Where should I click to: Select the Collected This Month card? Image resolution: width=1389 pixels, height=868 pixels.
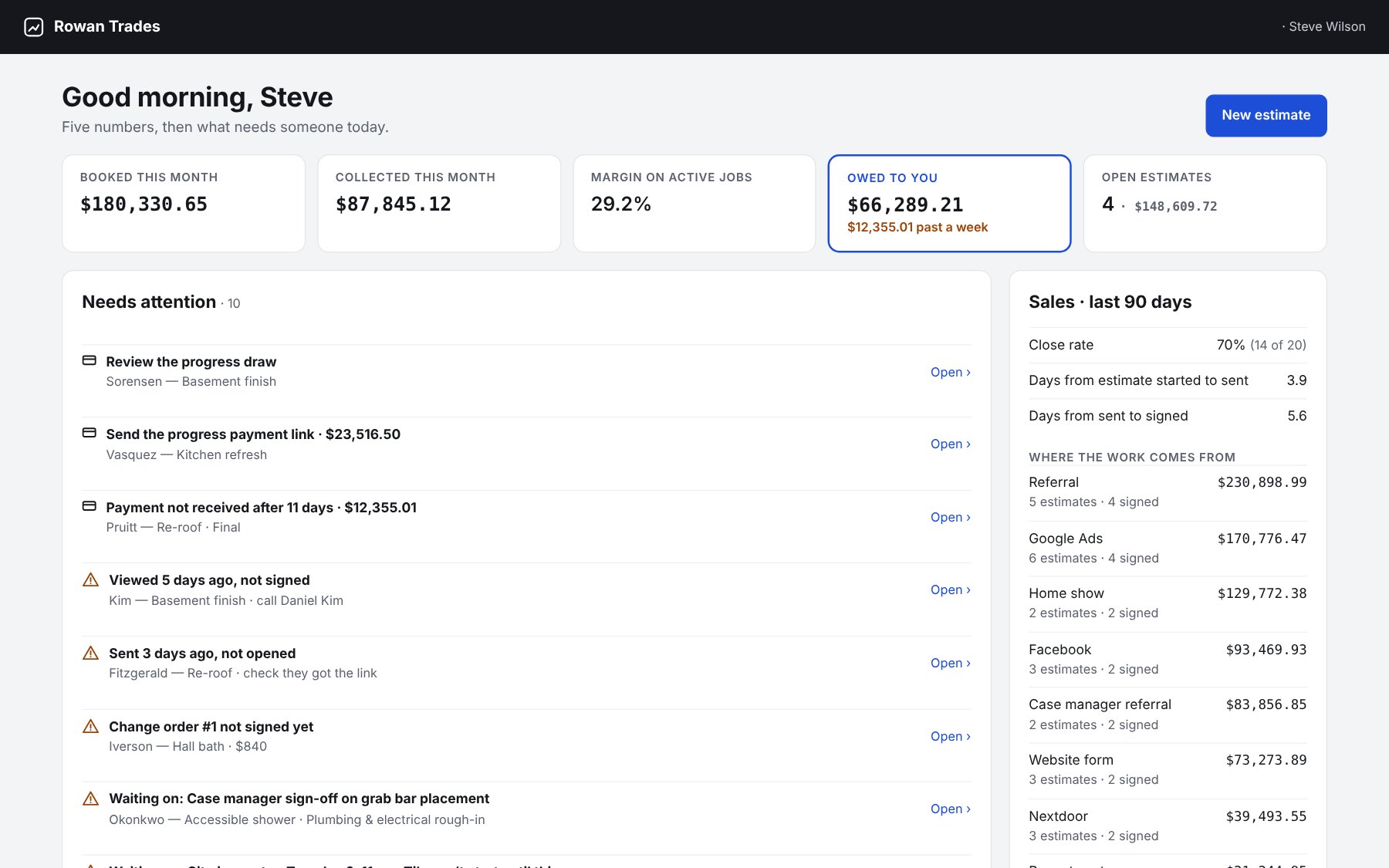tap(439, 204)
